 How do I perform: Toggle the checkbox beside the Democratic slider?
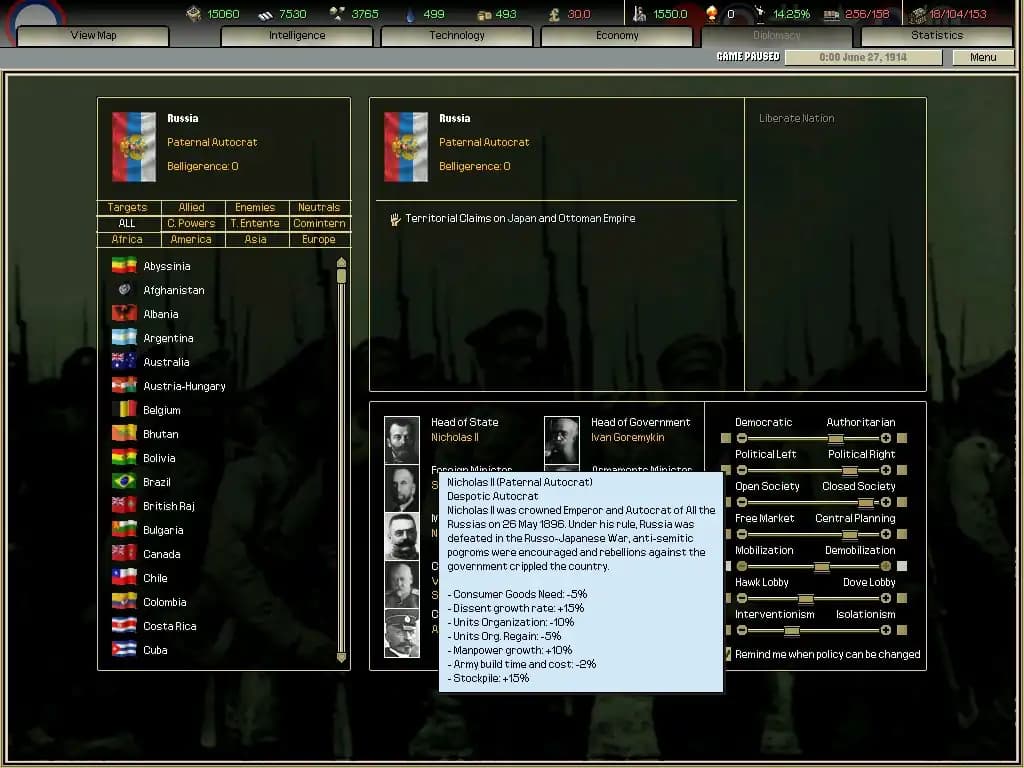[725, 437]
